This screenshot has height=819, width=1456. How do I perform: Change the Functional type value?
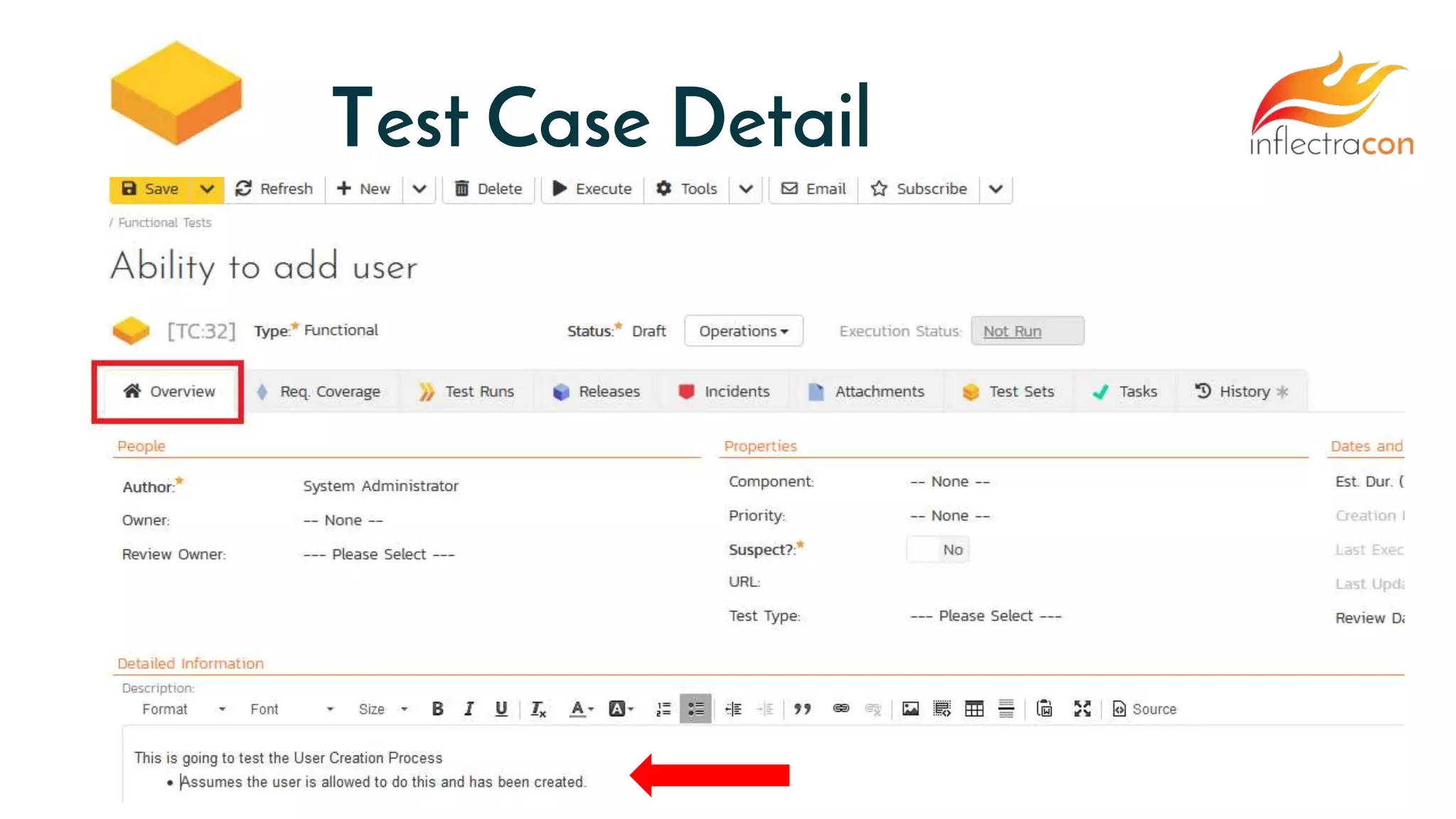[341, 331]
